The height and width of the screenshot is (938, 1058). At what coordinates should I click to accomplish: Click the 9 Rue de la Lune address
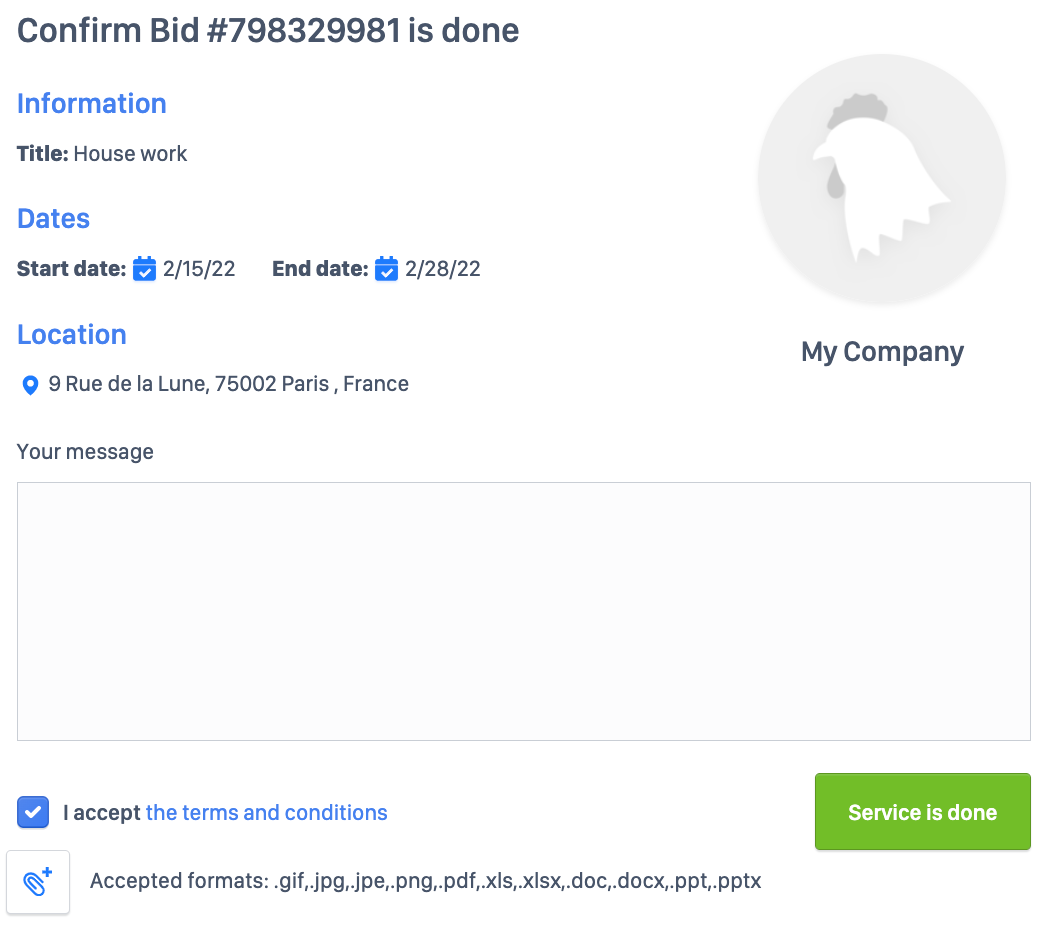pos(228,384)
